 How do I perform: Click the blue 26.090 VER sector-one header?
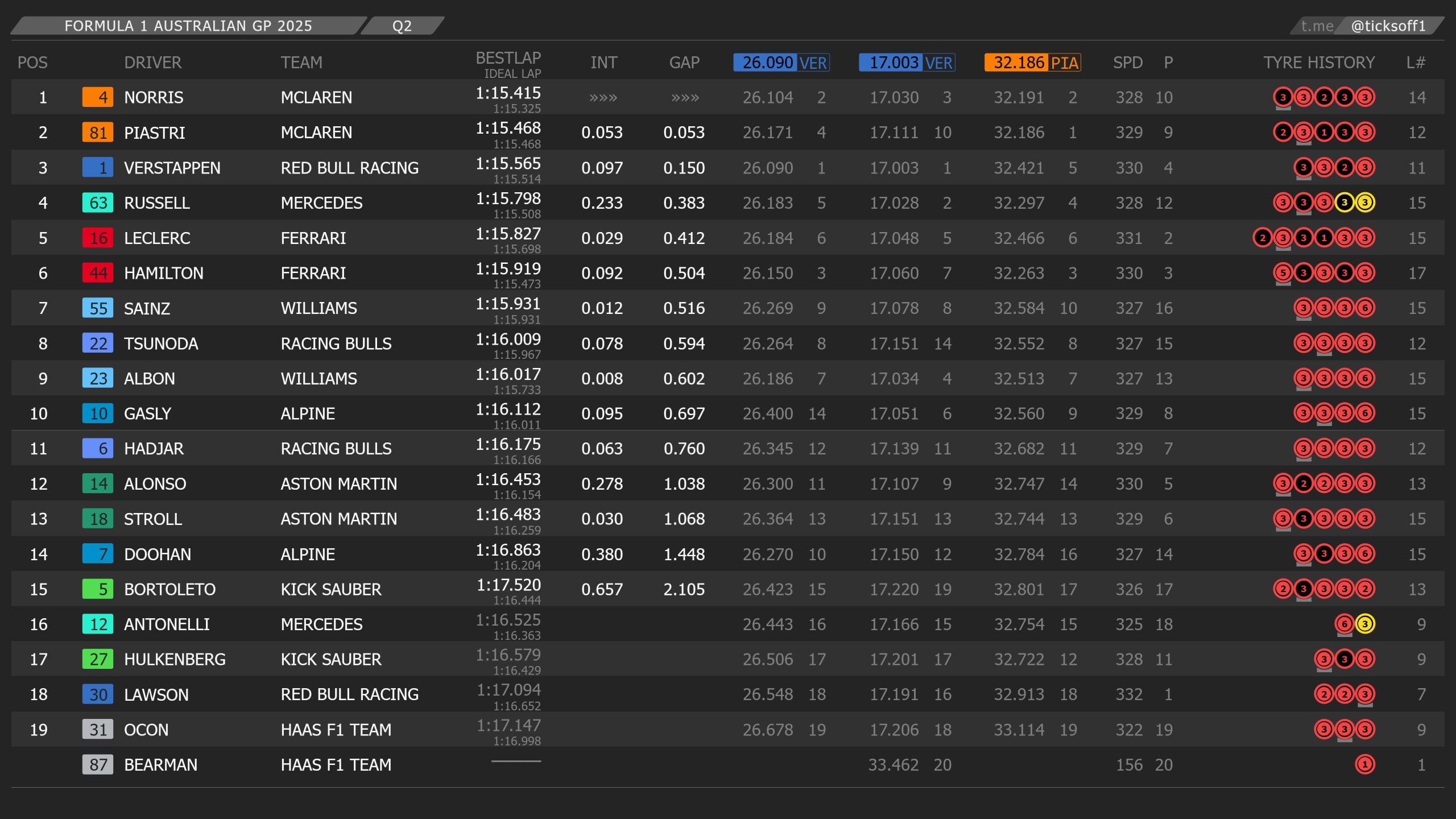pyautogui.click(x=781, y=63)
